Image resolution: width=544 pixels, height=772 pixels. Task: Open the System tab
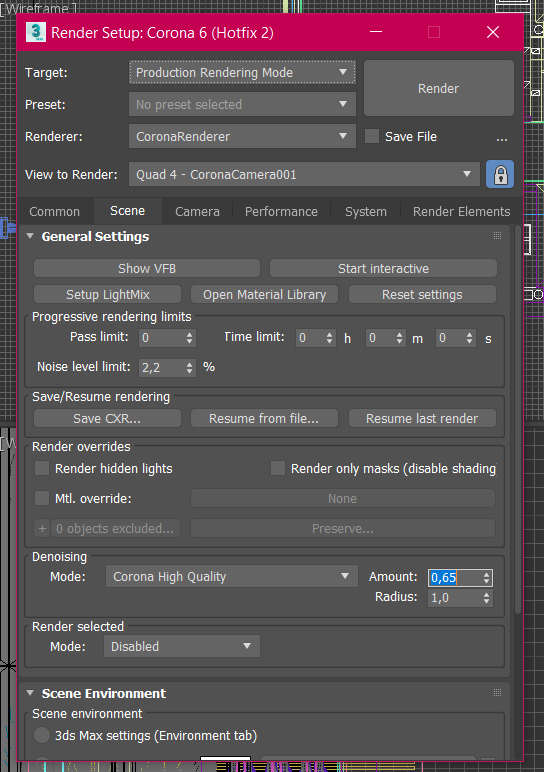366,211
